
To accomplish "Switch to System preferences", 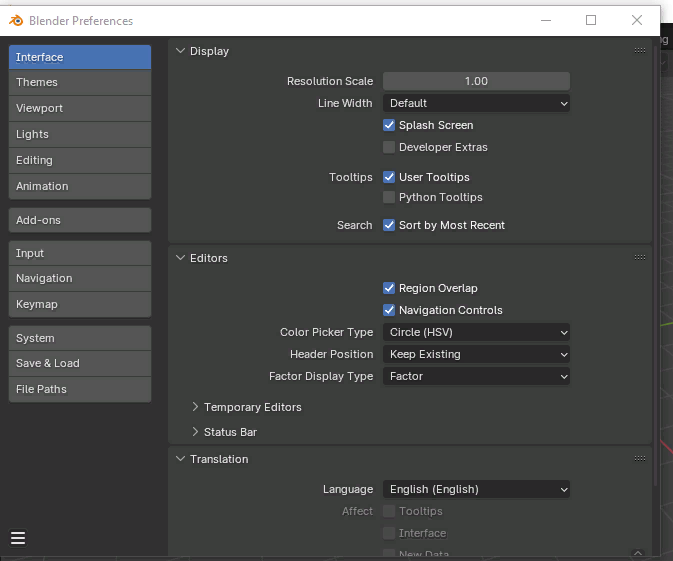I will coord(80,338).
